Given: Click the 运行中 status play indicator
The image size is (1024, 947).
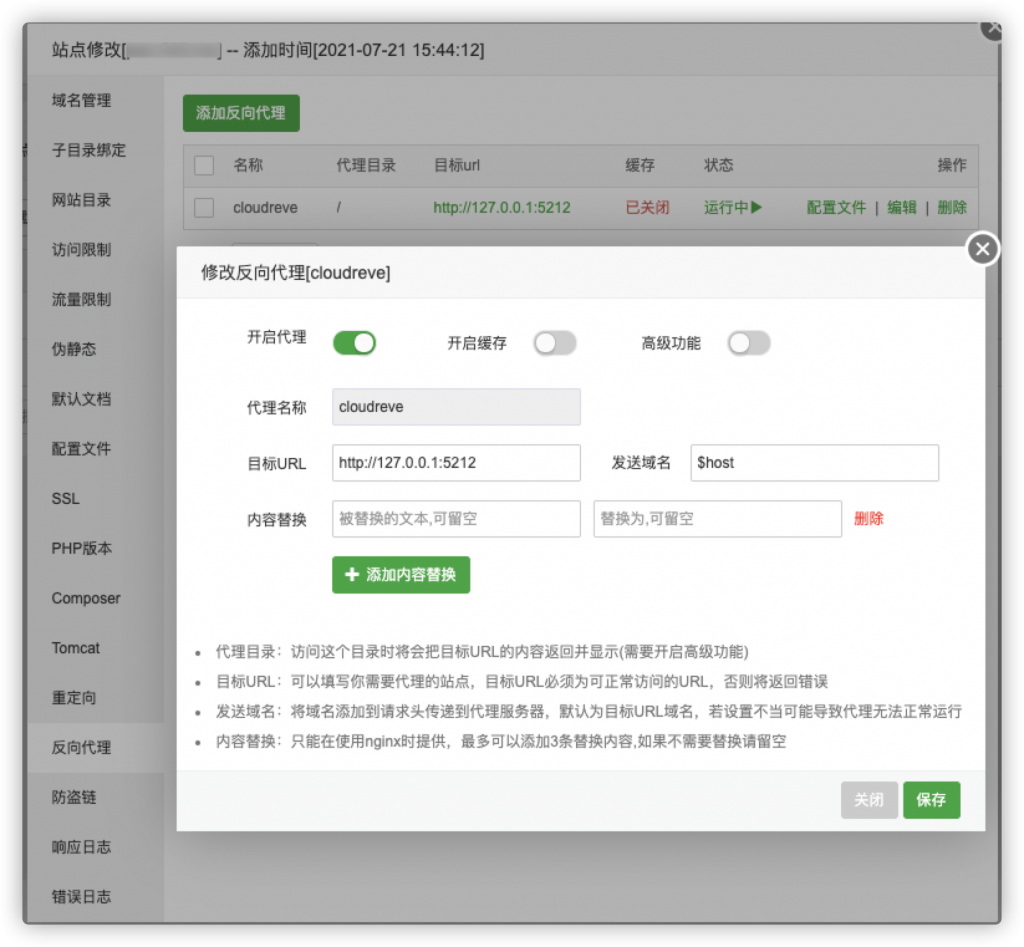Looking at the screenshot, I should click(733, 208).
